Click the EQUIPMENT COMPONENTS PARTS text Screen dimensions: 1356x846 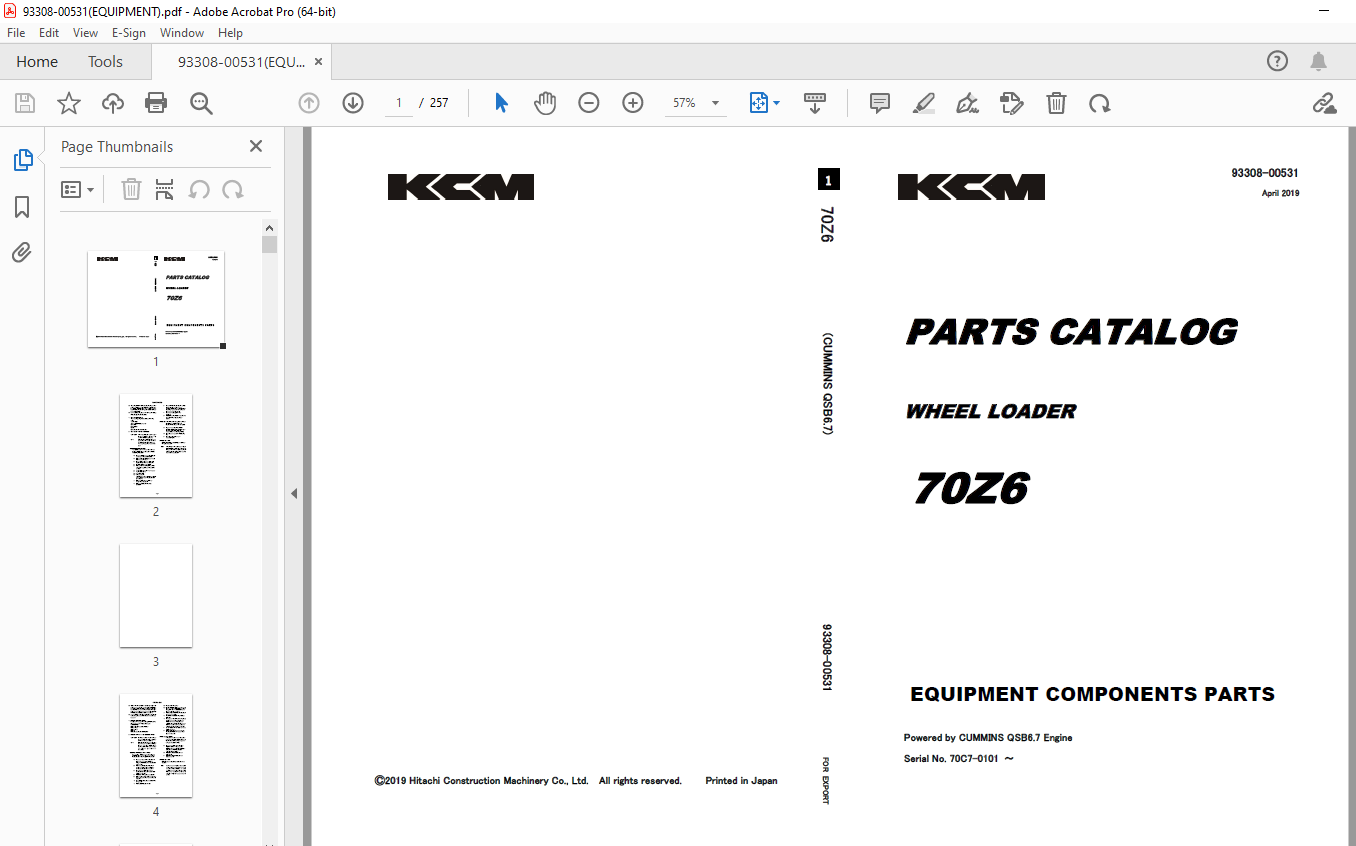(1093, 694)
